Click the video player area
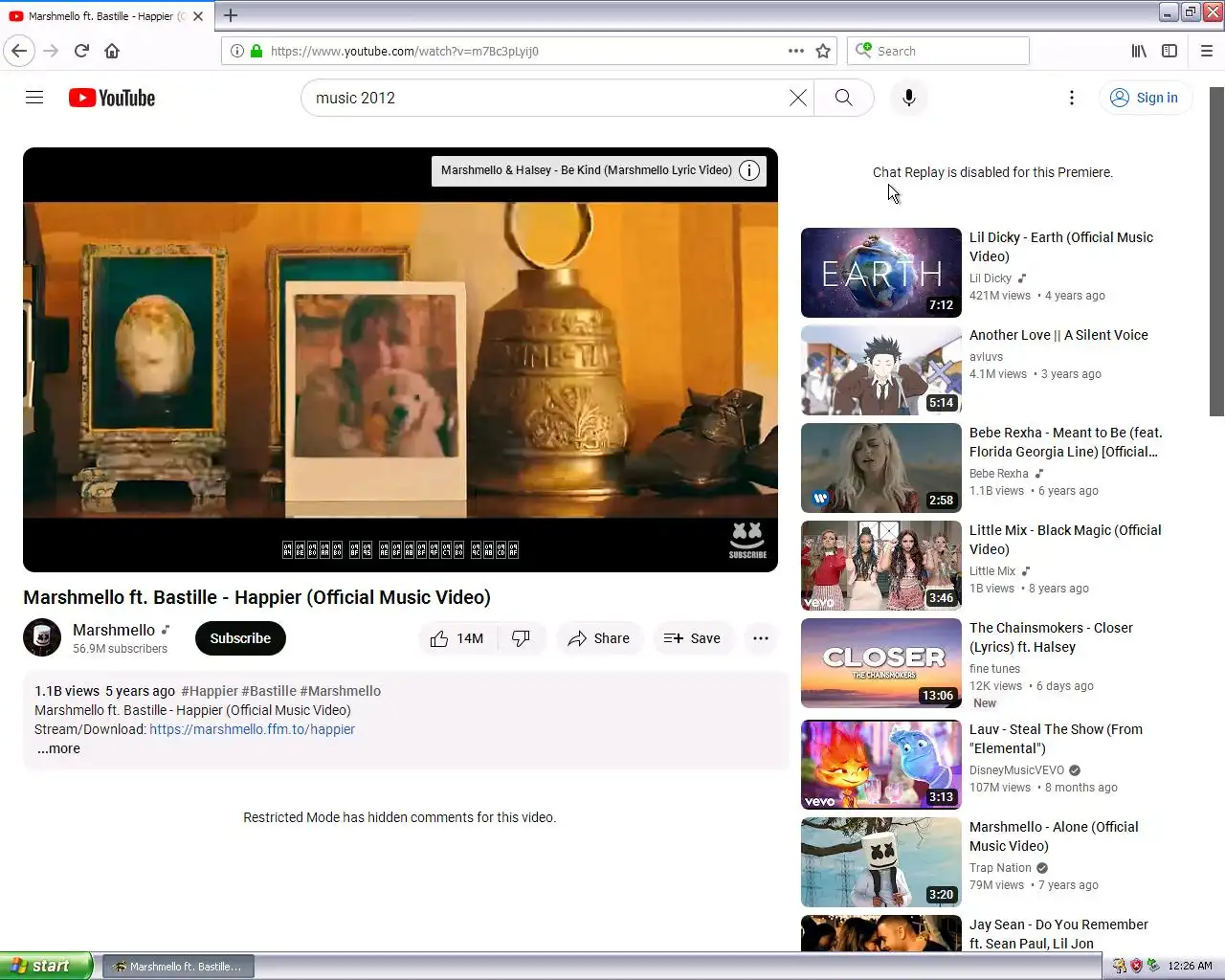The width and height of the screenshot is (1225, 980). pos(400,360)
